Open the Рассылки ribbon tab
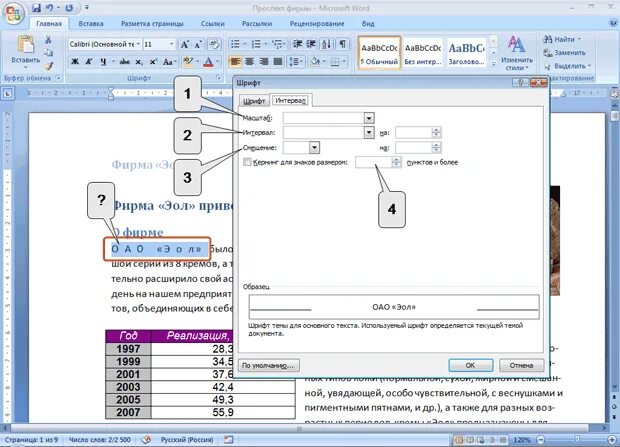The height and width of the screenshot is (447, 620). click(257, 23)
